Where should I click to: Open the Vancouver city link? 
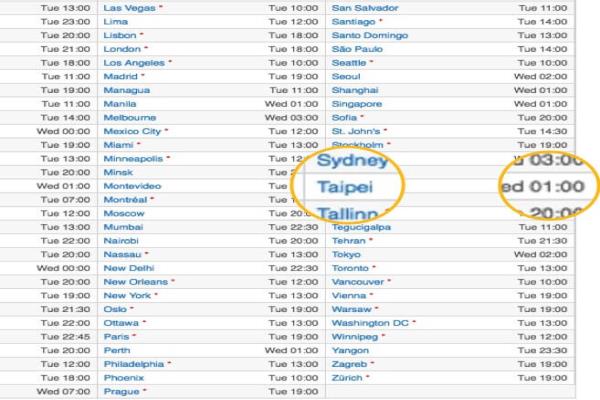(358, 282)
